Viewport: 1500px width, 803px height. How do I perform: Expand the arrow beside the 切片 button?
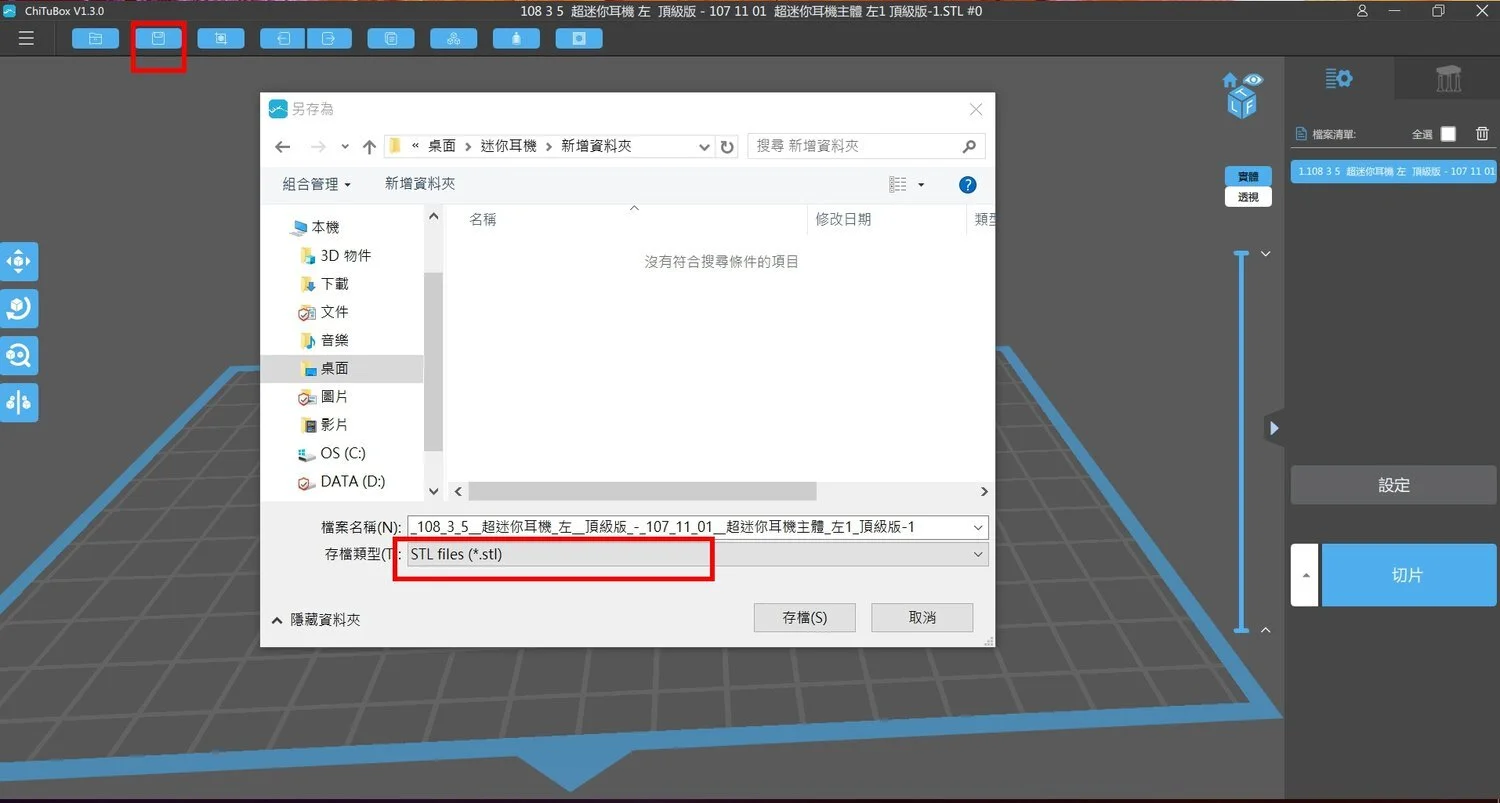[1304, 575]
